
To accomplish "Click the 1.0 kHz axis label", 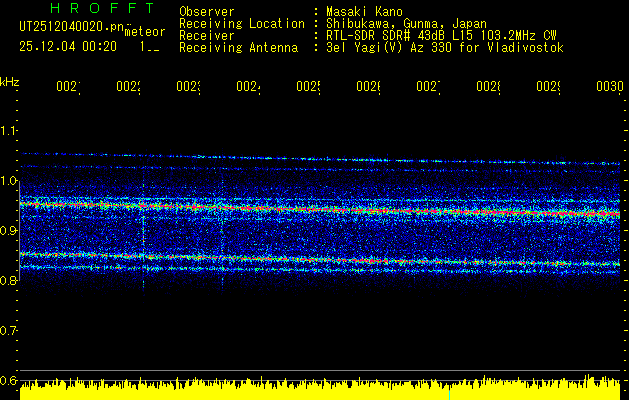I will coord(8,181).
